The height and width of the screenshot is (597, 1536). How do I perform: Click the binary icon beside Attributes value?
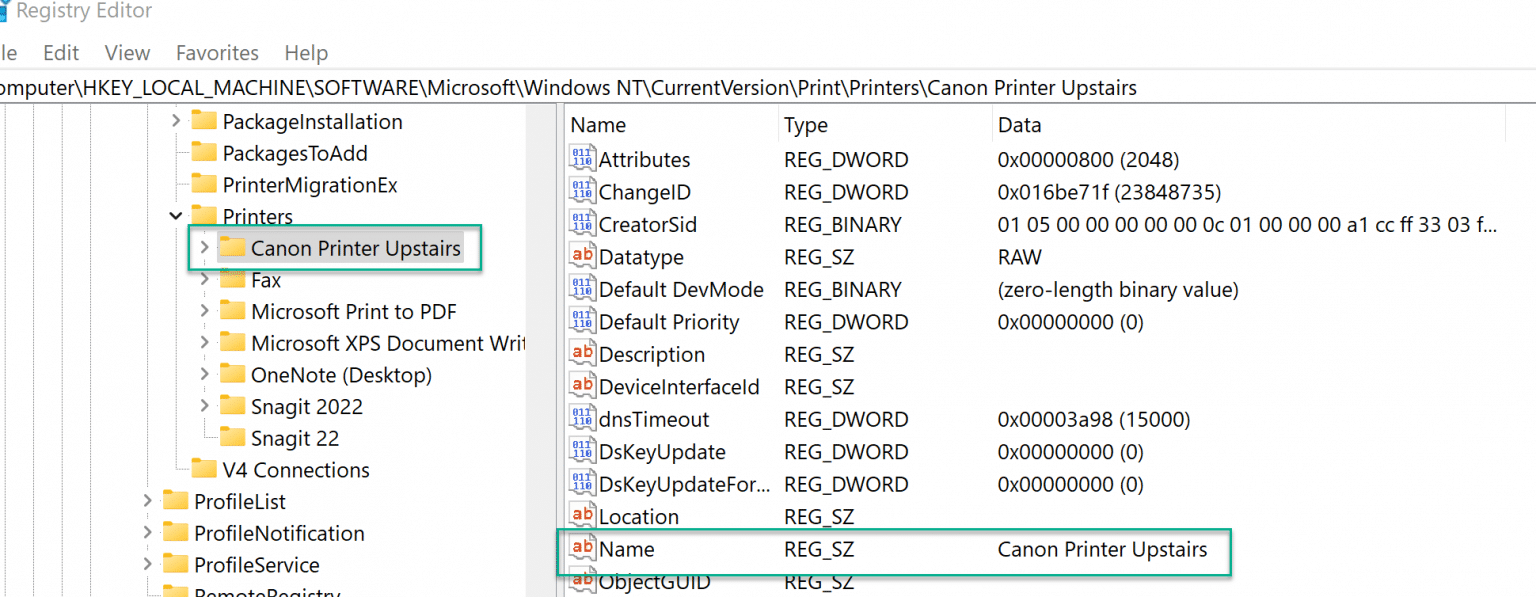coord(582,160)
